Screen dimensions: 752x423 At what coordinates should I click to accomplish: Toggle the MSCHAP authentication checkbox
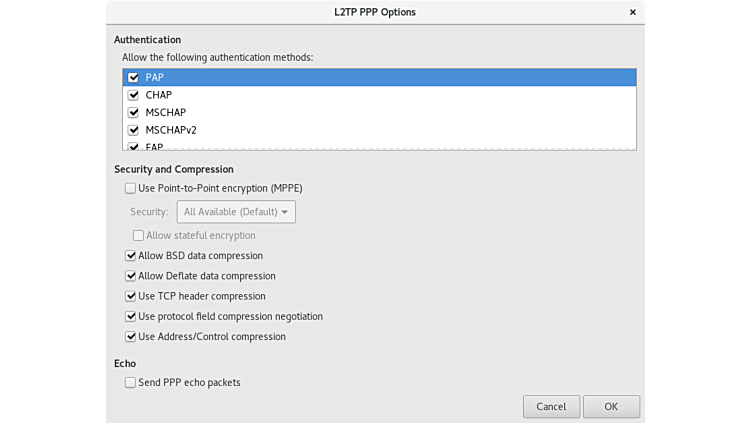[133, 112]
